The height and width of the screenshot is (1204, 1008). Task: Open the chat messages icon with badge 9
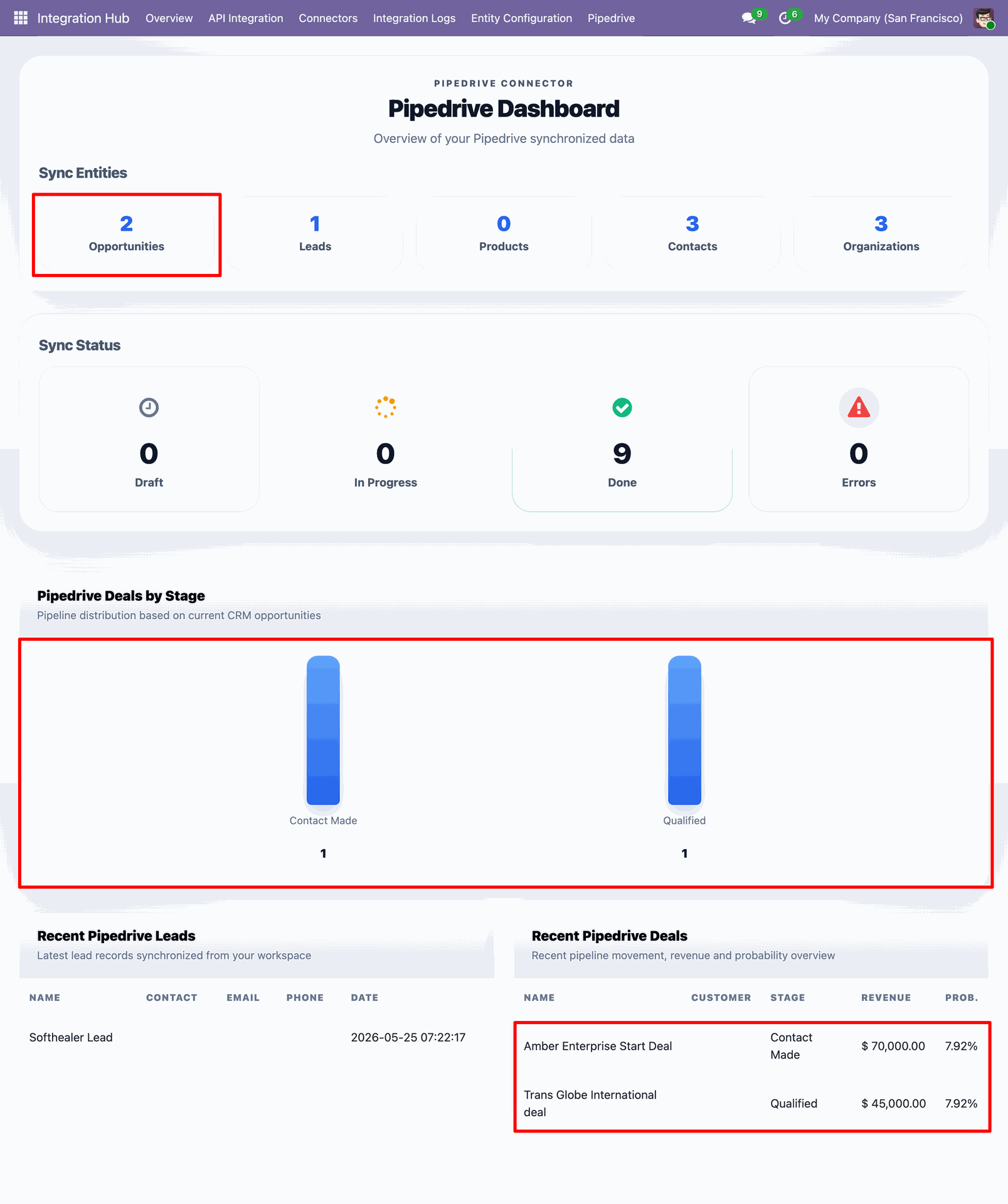point(749,18)
